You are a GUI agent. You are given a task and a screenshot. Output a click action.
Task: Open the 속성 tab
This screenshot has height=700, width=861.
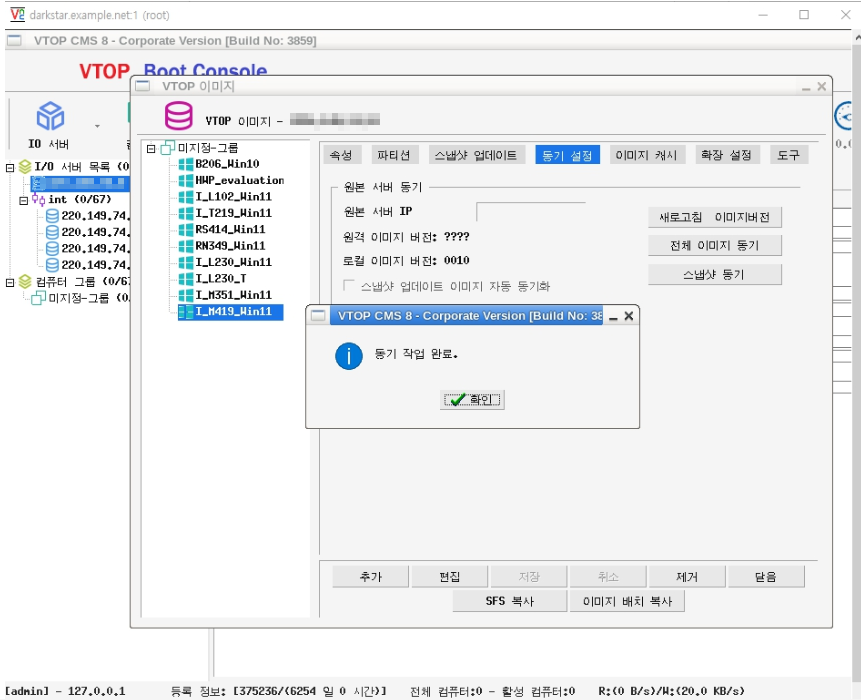tap(342, 155)
